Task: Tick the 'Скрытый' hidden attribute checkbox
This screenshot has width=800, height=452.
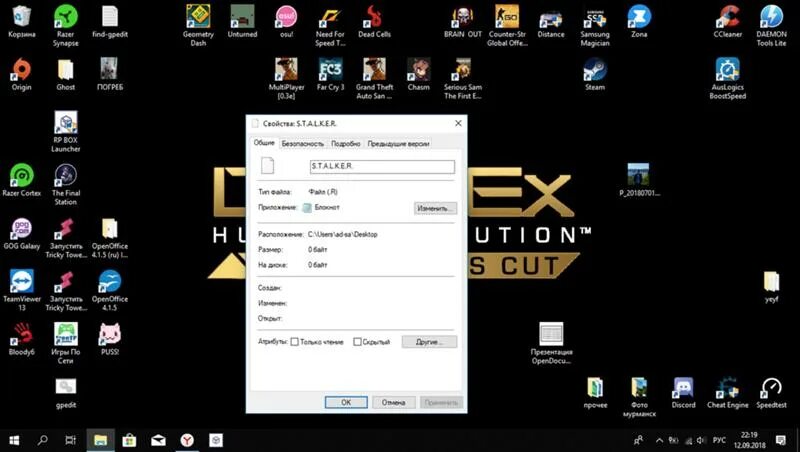Action: tap(357, 342)
